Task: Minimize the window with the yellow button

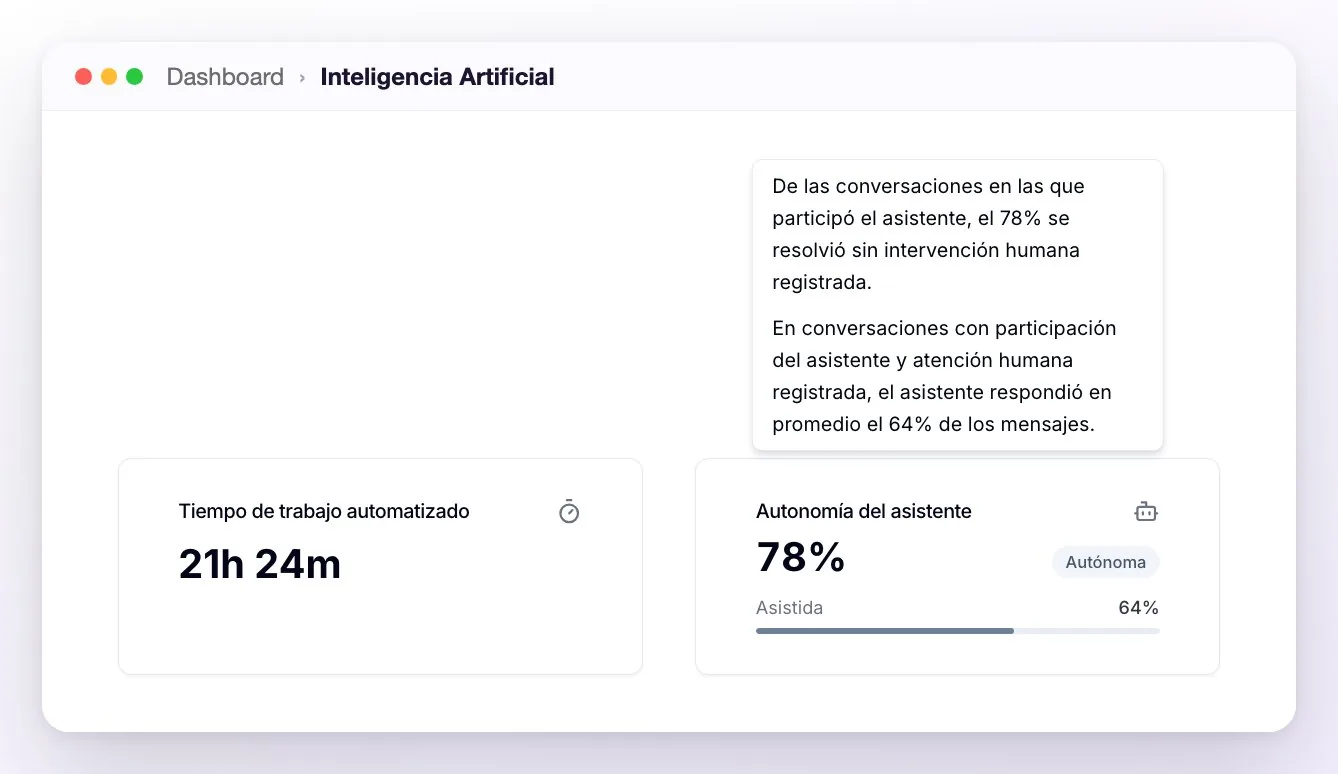Action: (109, 77)
